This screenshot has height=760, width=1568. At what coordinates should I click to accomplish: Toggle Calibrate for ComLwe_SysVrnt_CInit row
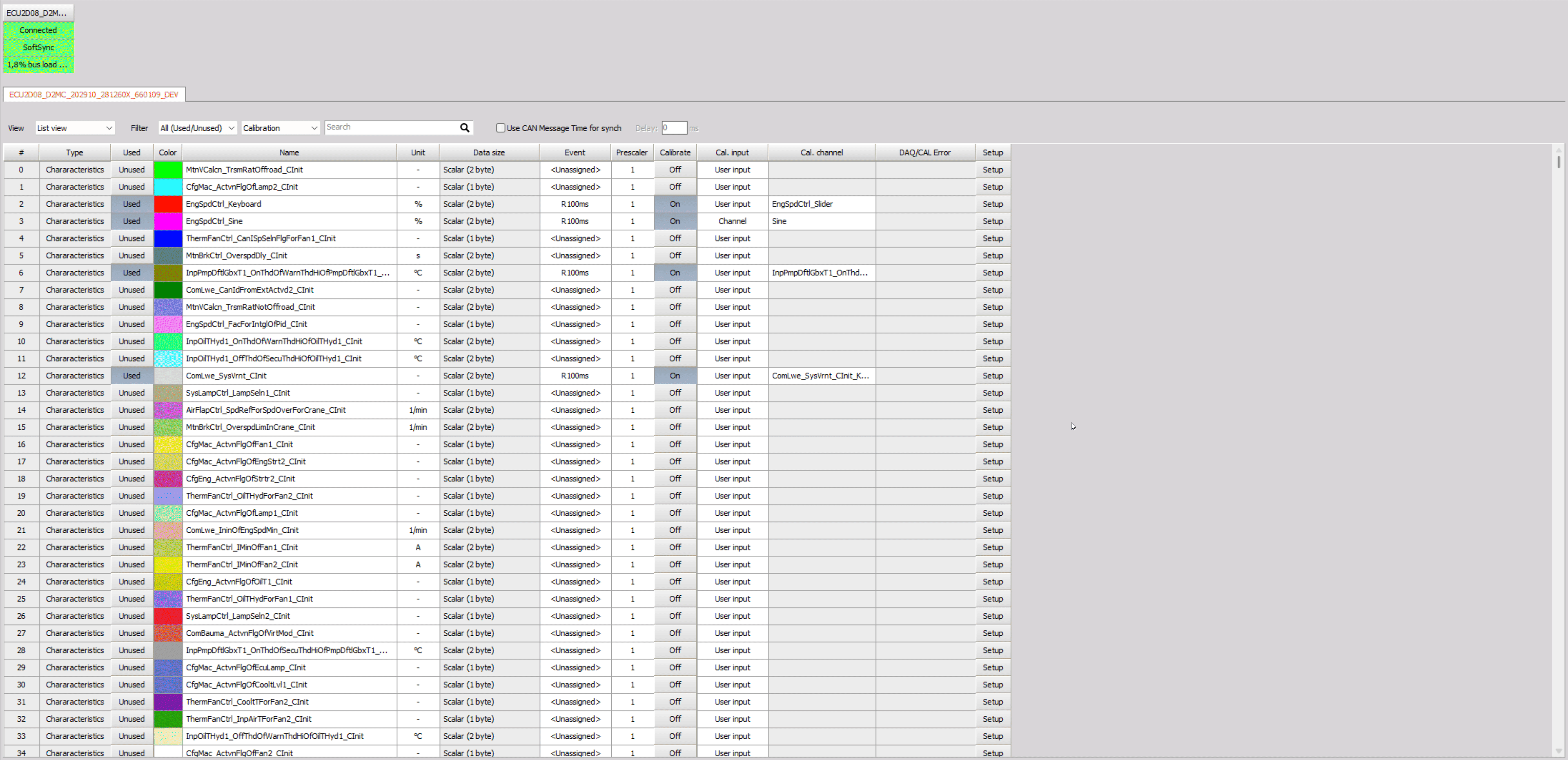[x=675, y=376]
